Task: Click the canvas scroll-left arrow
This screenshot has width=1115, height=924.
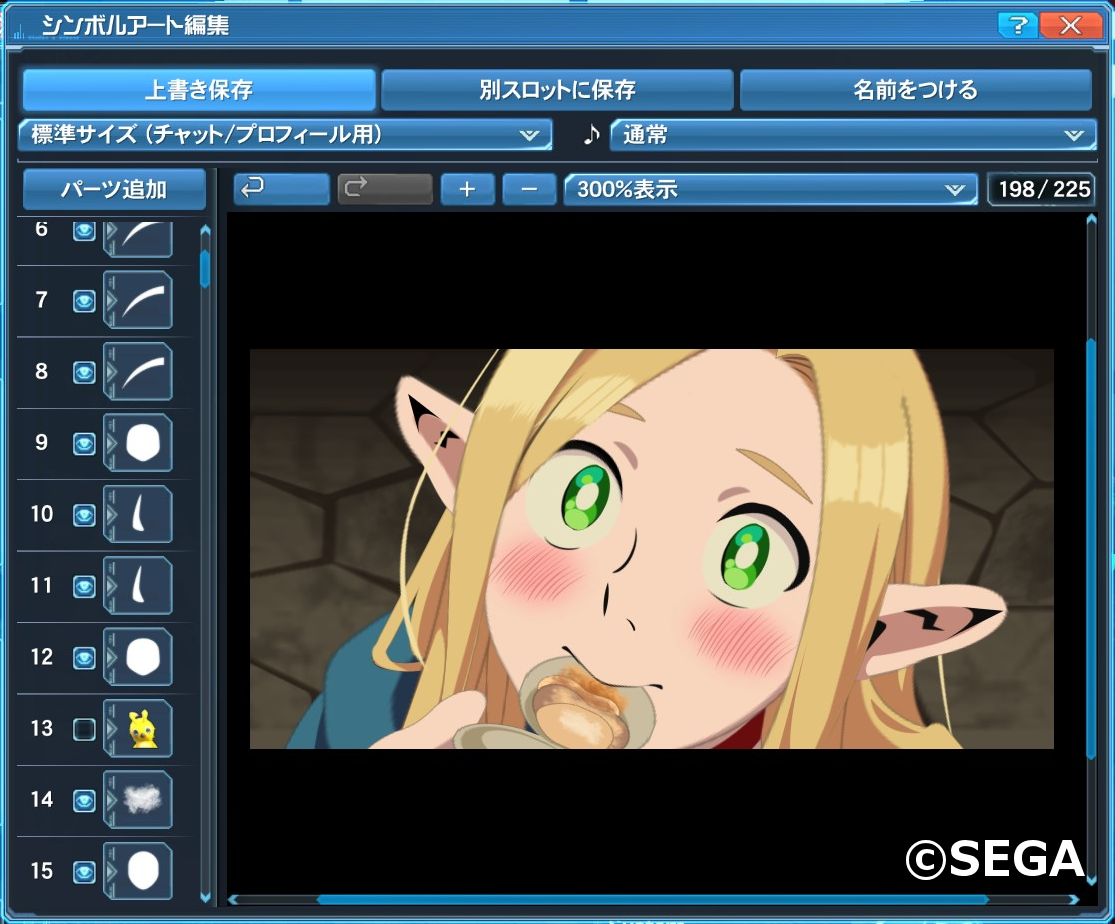Action: 233,900
